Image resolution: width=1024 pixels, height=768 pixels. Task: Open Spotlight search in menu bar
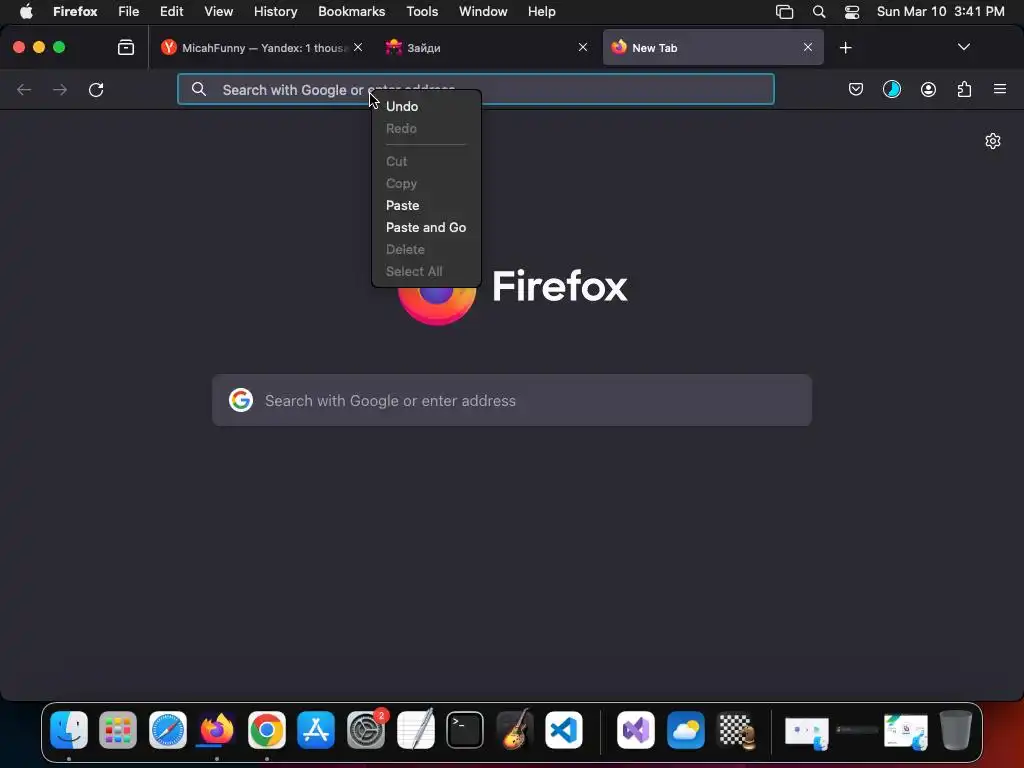(x=818, y=12)
